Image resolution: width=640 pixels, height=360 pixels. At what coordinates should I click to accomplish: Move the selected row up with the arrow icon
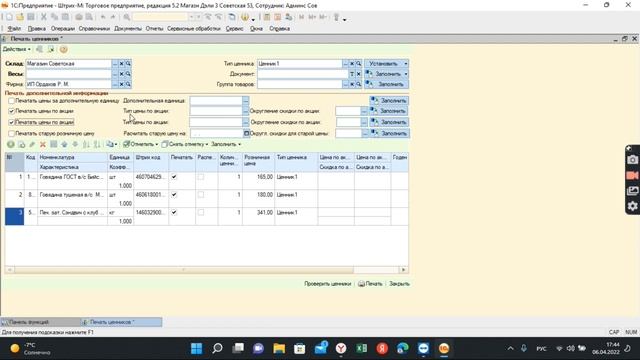64,144
